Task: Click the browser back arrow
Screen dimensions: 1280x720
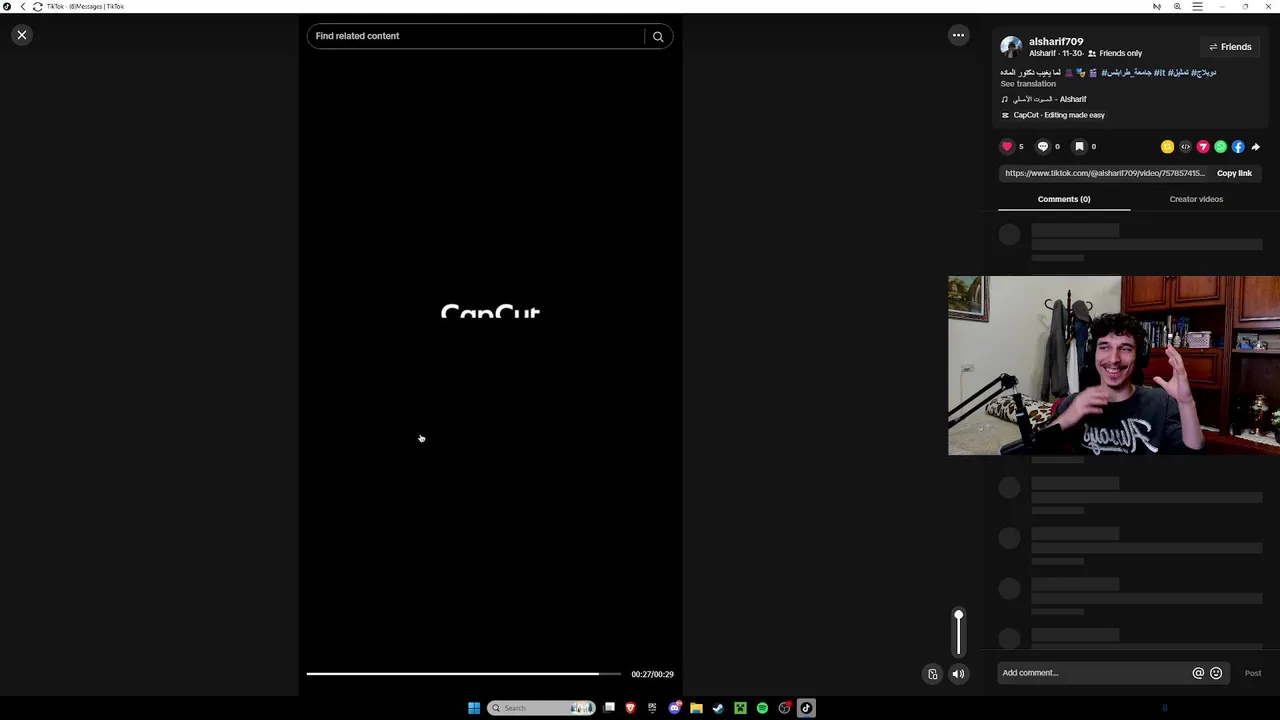Action: (22, 6)
